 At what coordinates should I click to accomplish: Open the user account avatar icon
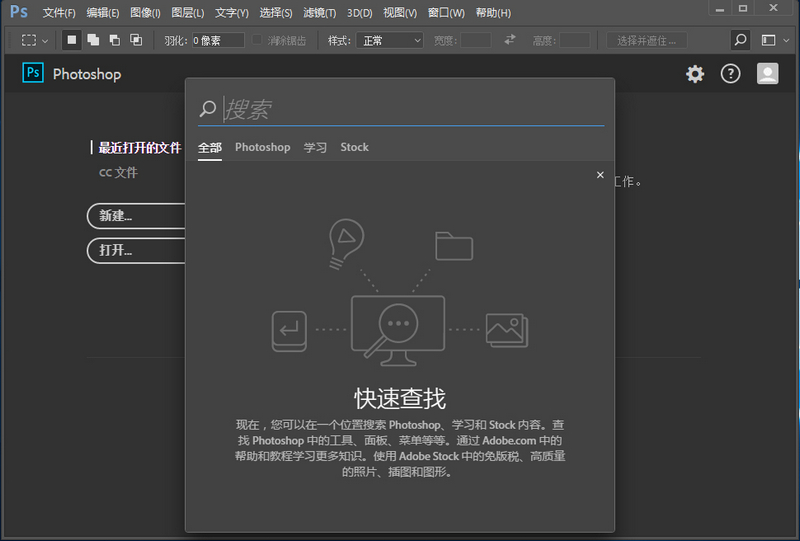click(x=767, y=74)
